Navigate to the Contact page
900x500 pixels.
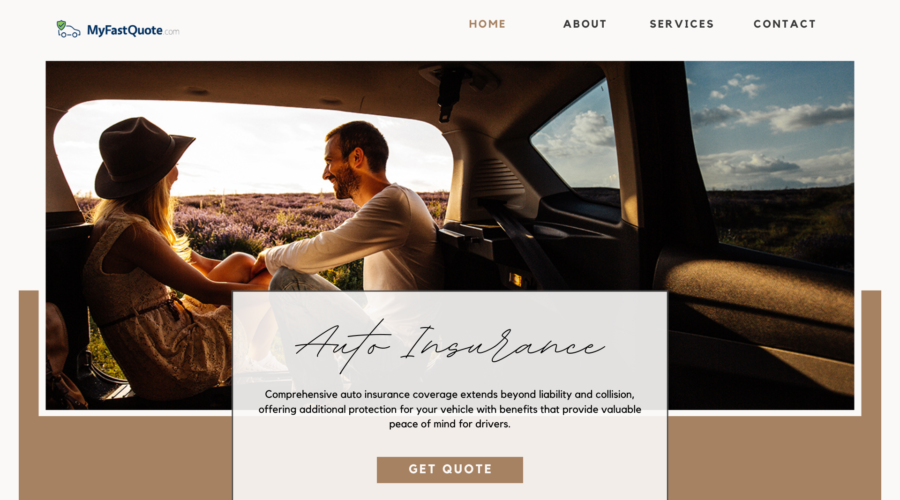pyautogui.click(x=784, y=24)
